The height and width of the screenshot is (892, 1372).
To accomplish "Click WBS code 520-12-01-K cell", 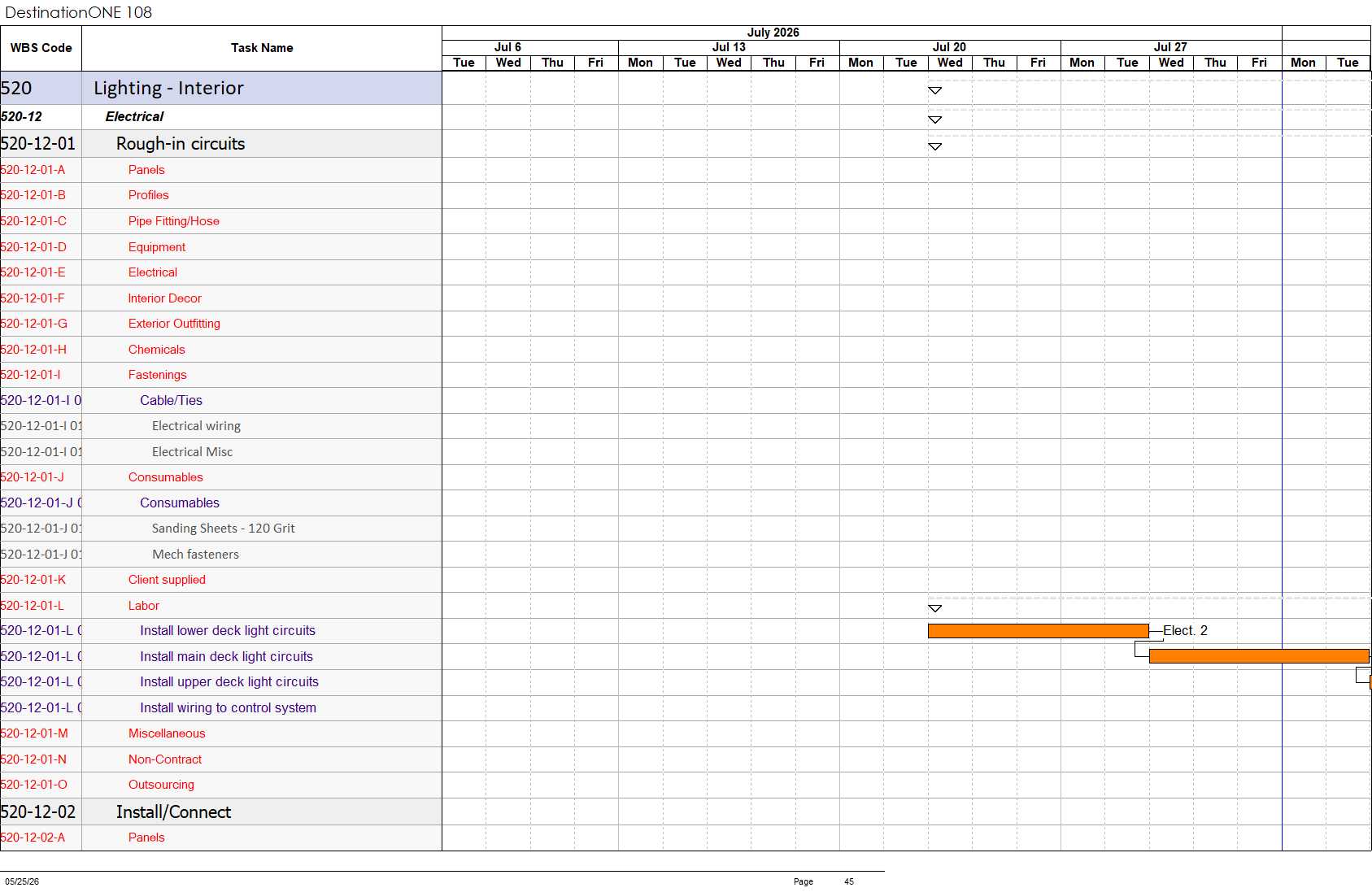I will 41,580.
